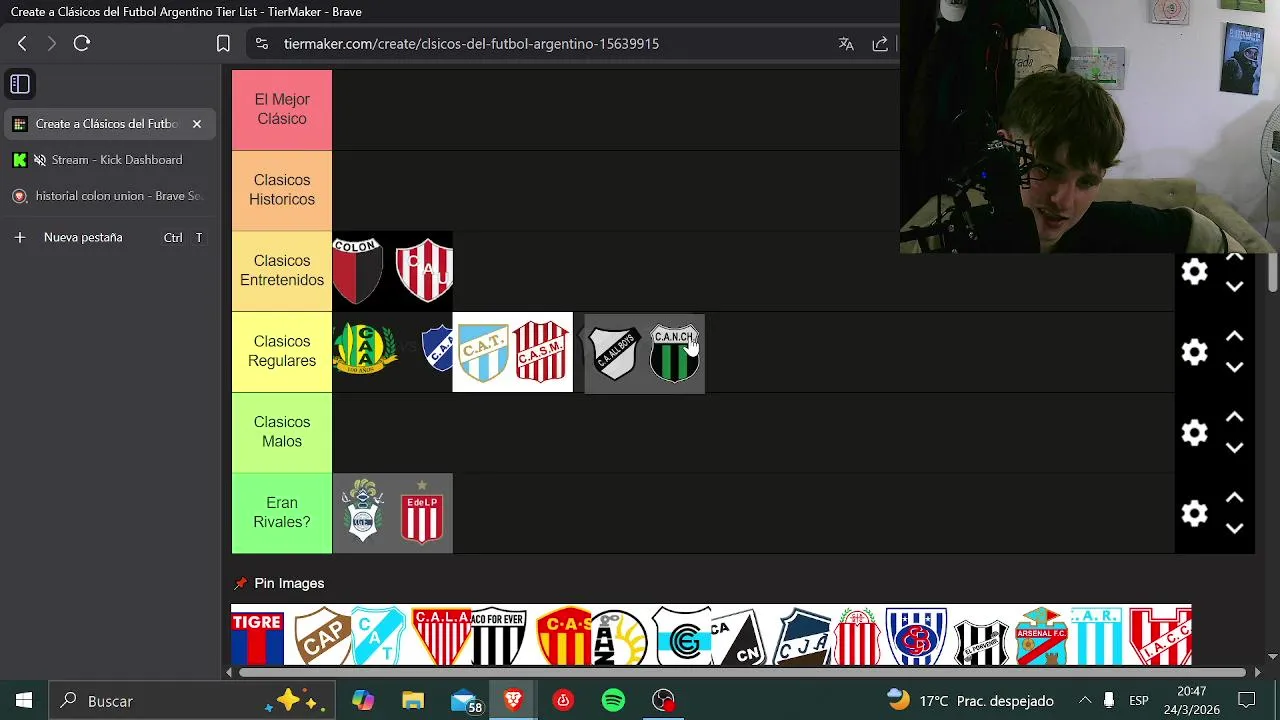Select the yellow-red C.A.S. crest

pos(564,636)
